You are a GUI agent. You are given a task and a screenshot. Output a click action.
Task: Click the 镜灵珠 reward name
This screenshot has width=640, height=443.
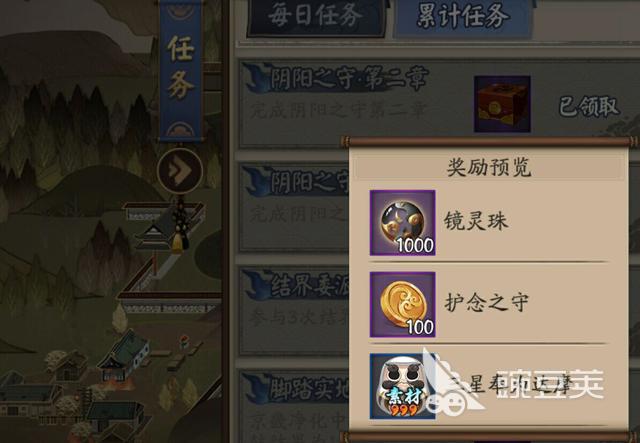click(476, 222)
